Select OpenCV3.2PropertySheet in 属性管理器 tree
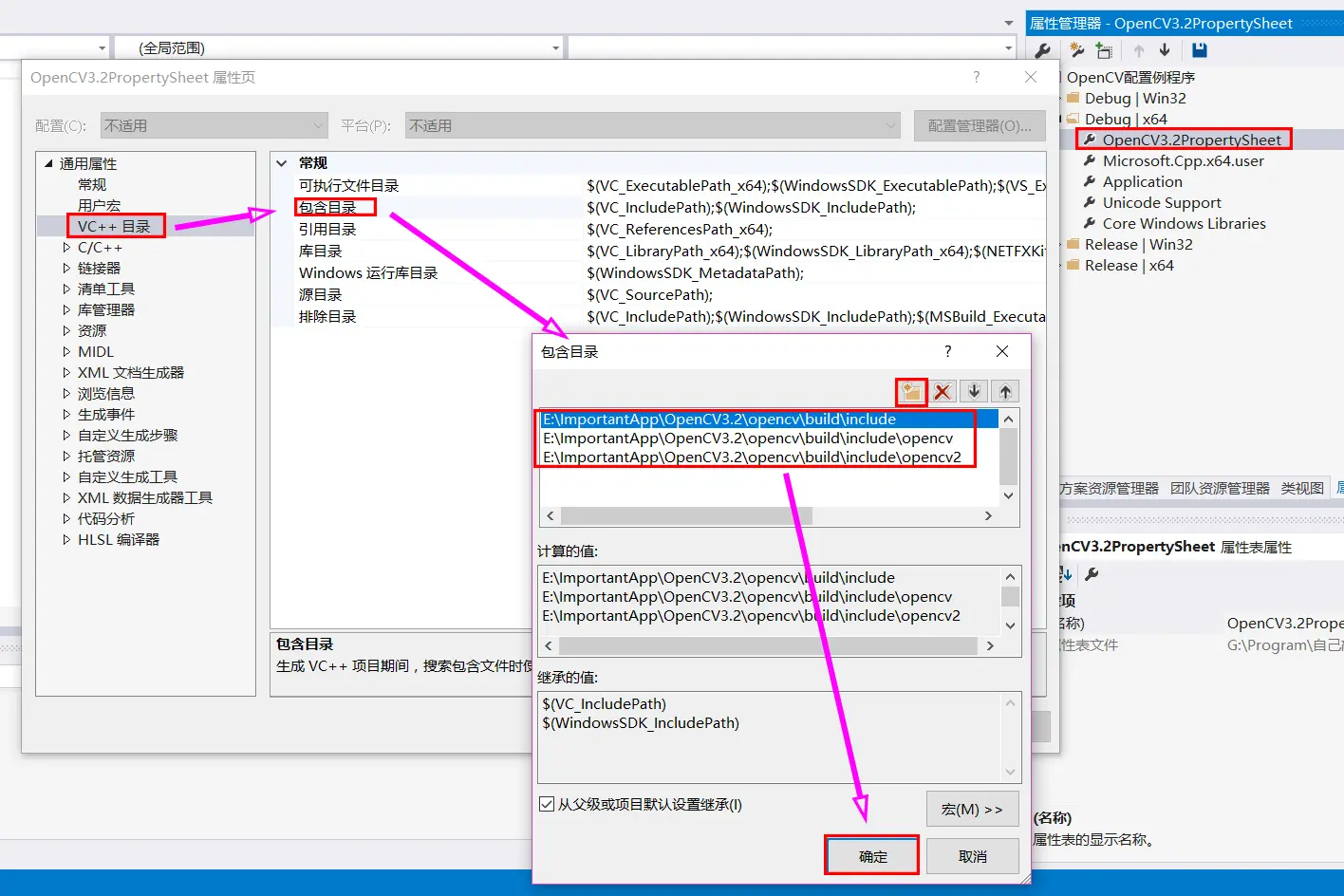This screenshot has width=1344, height=896. coord(1191,140)
